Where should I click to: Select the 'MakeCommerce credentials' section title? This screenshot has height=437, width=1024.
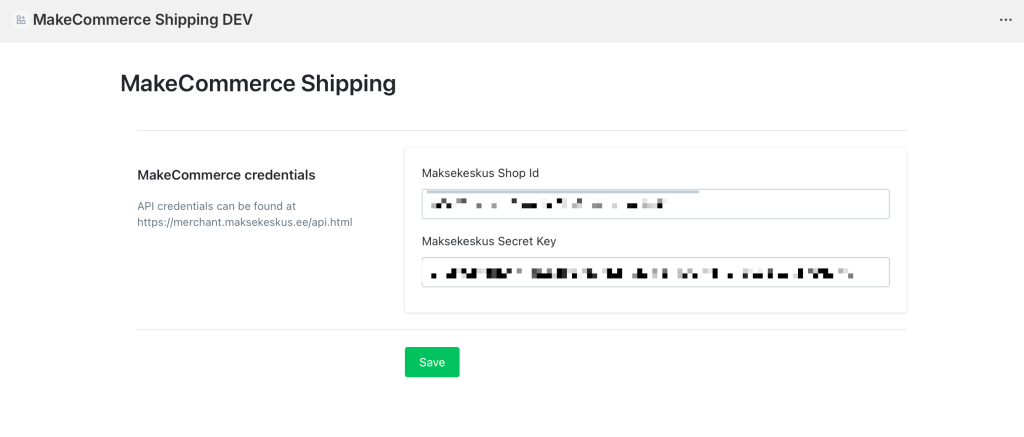pyautogui.click(x=226, y=175)
